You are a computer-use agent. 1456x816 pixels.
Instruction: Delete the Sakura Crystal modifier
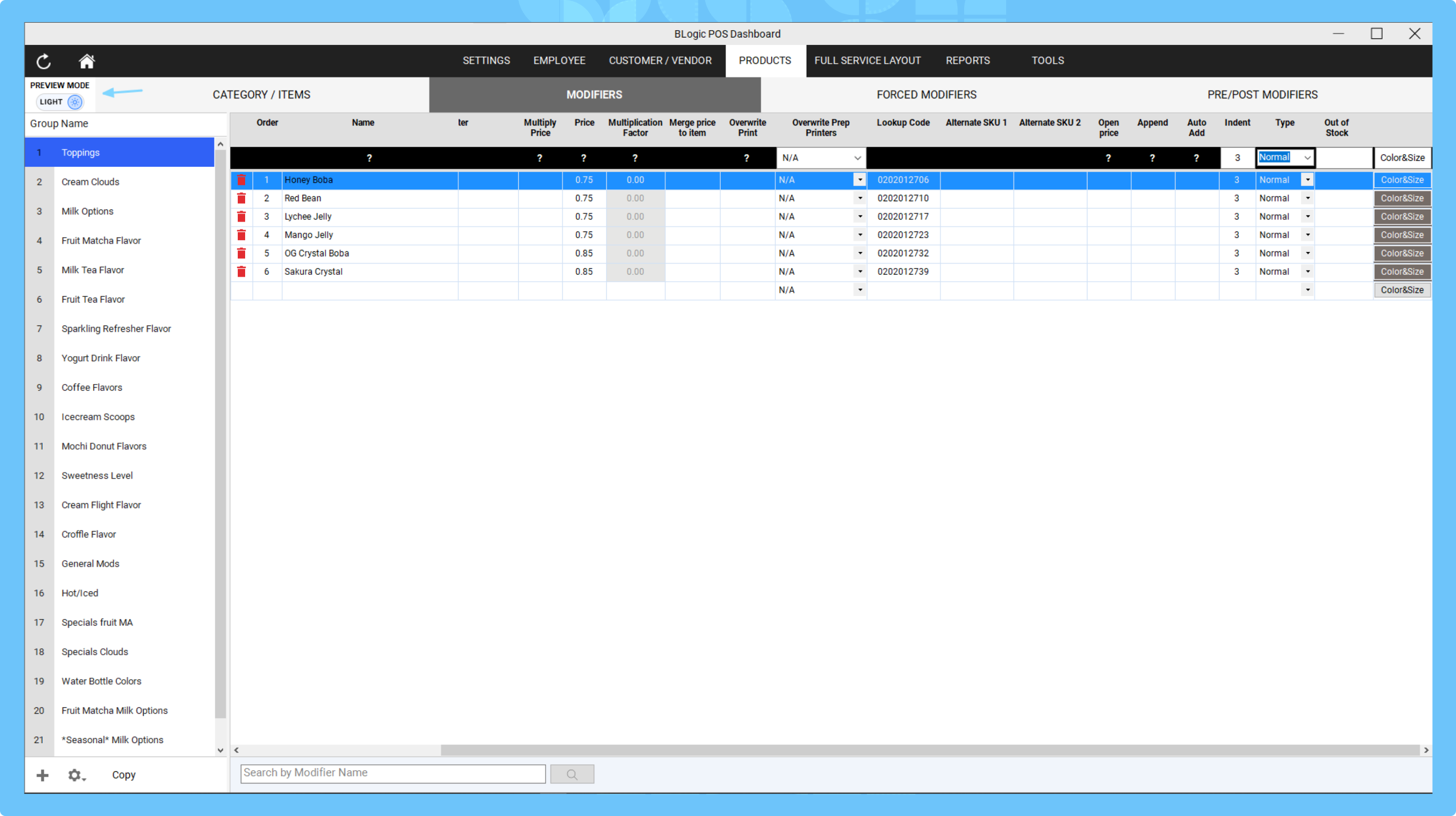click(241, 271)
